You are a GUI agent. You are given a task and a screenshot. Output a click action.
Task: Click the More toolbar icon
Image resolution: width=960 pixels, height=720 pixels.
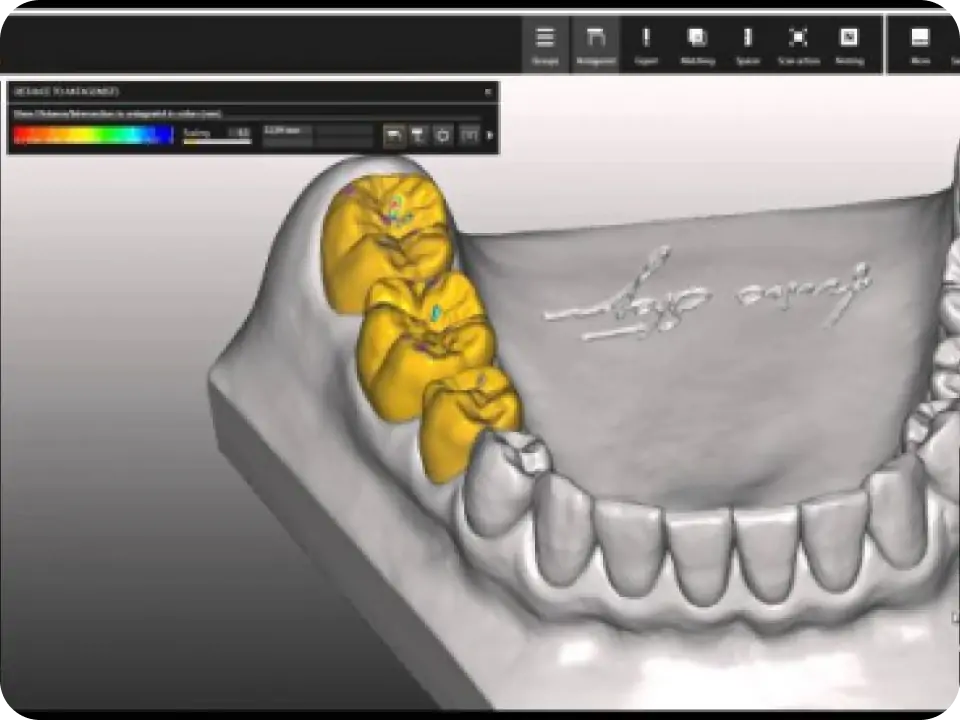click(x=920, y=45)
